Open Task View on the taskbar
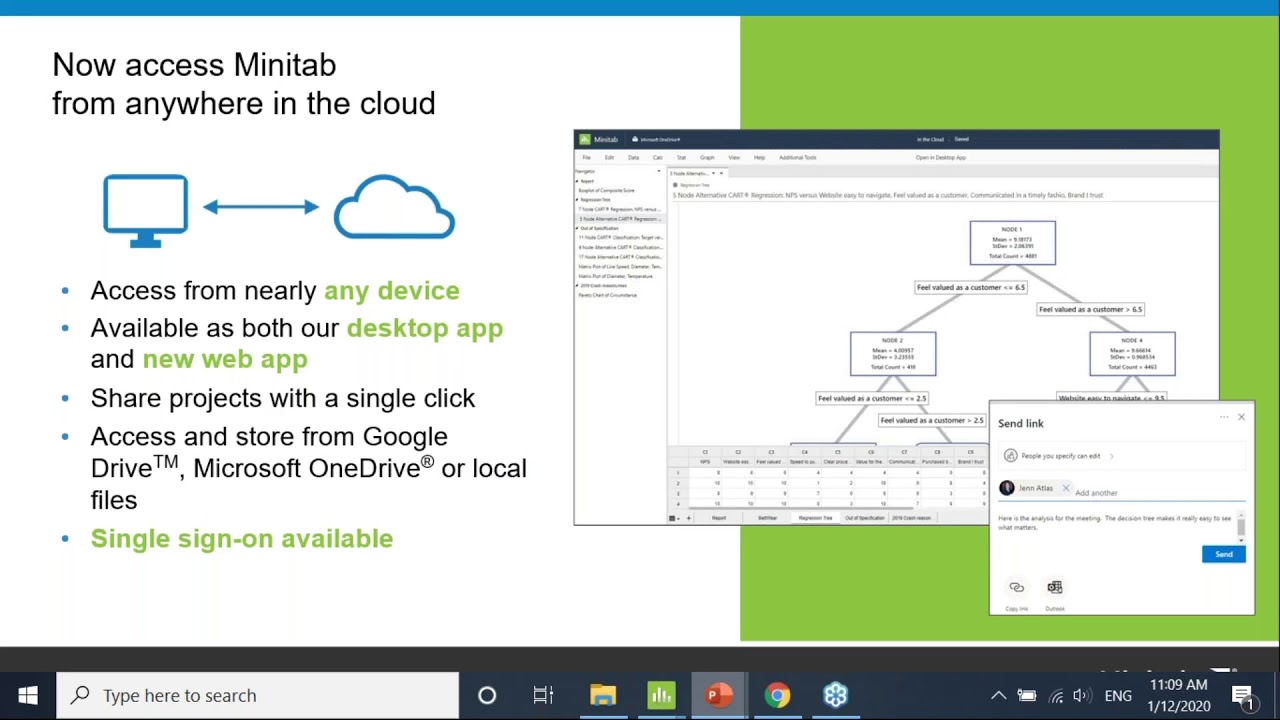Viewport: 1280px width, 720px height. pyautogui.click(x=543, y=695)
